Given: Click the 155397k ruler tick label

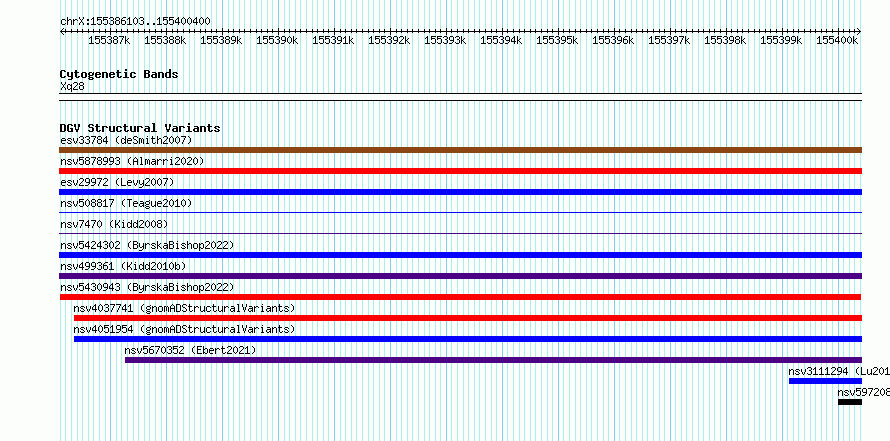Looking at the screenshot, I should [669, 40].
